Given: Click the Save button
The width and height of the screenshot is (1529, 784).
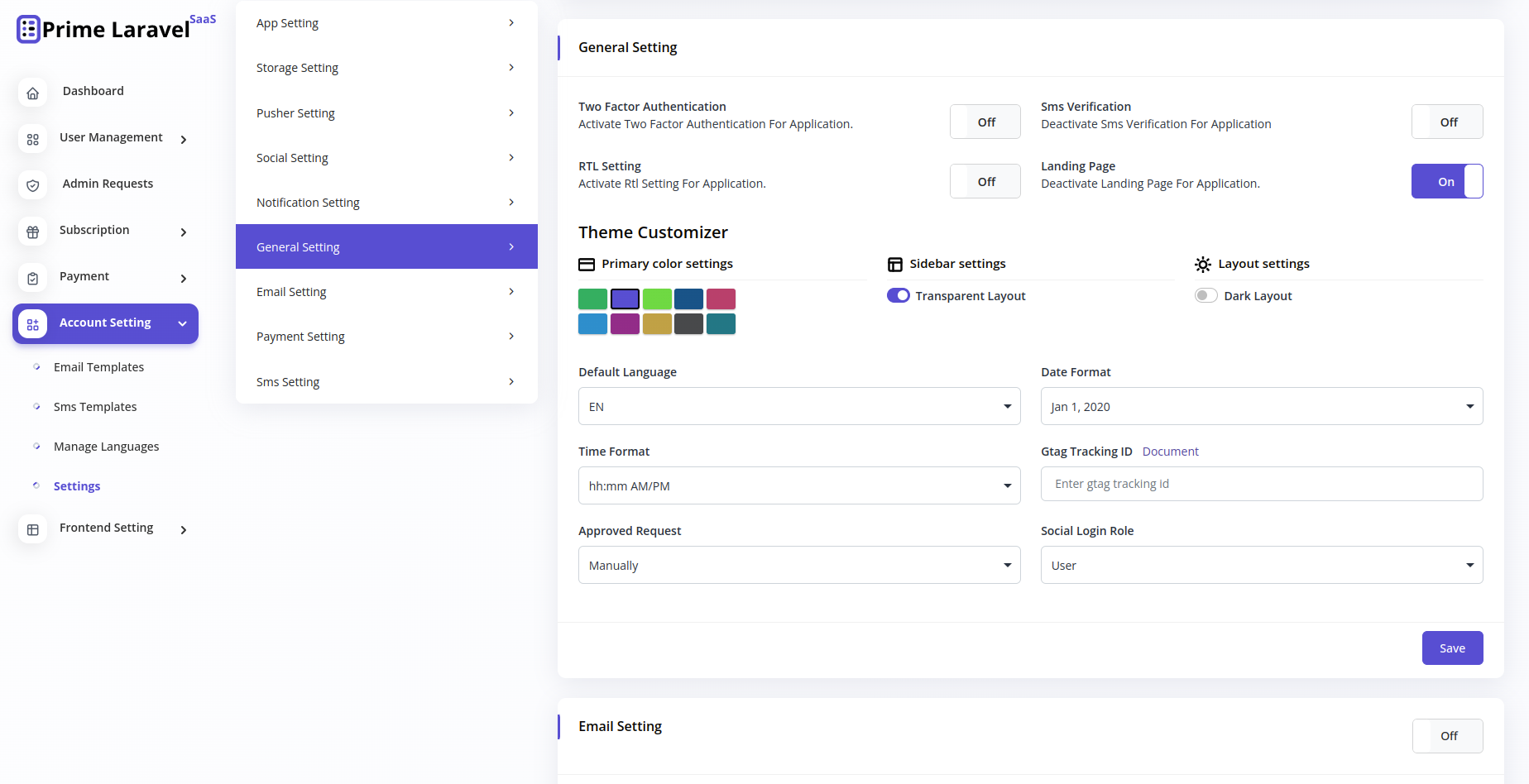Looking at the screenshot, I should [x=1452, y=648].
